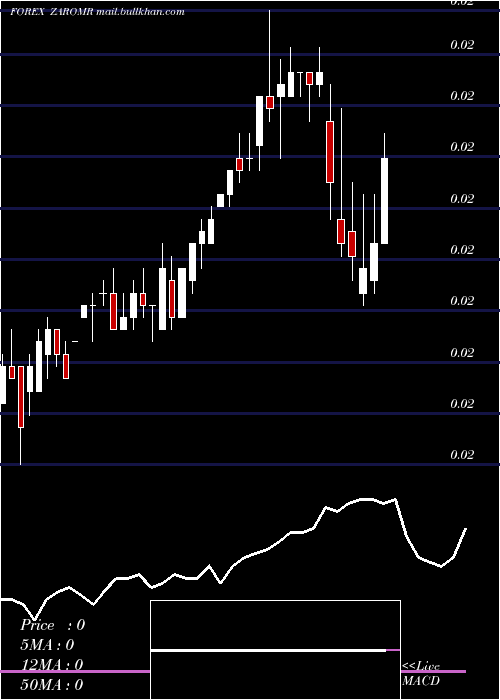This screenshot has width=500, height=700.
Task: Click the 'MACD' label
Action: (421, 681)
